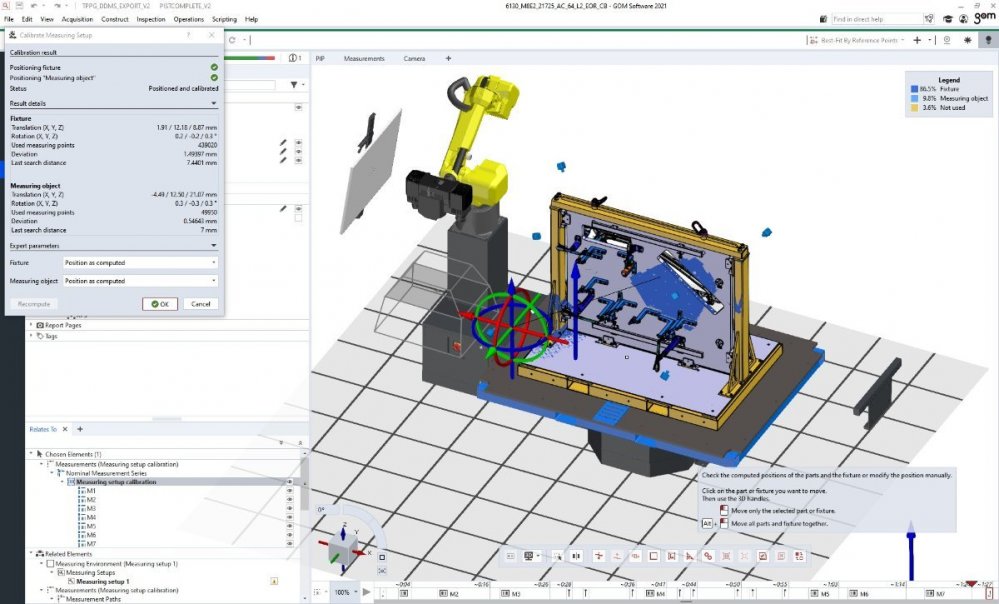Add a new tab beside Relates To
This screenshot has height=604, width=999.
click(80, 429)
